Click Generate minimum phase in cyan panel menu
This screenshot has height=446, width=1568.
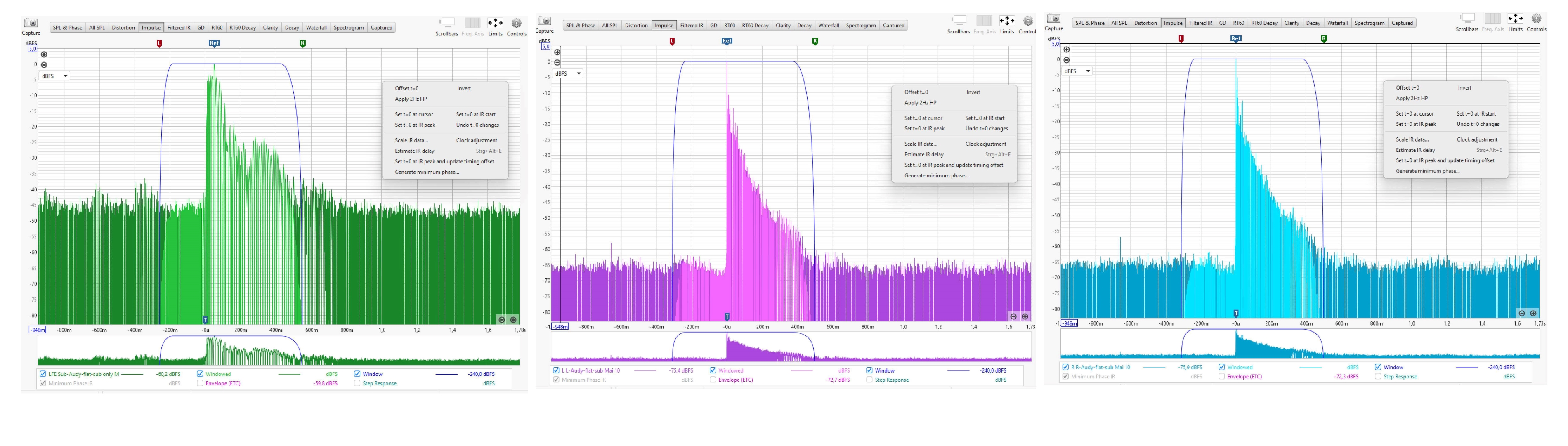1427,171
